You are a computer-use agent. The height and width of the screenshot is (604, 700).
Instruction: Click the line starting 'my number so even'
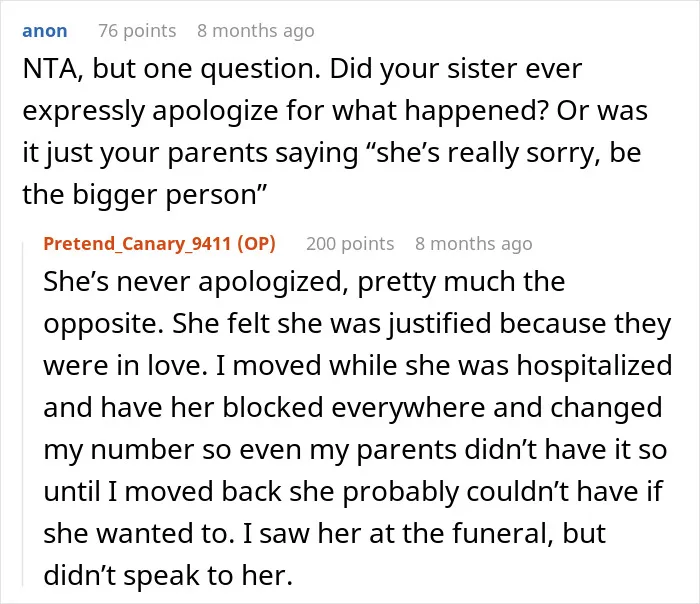tap(355, 450)
